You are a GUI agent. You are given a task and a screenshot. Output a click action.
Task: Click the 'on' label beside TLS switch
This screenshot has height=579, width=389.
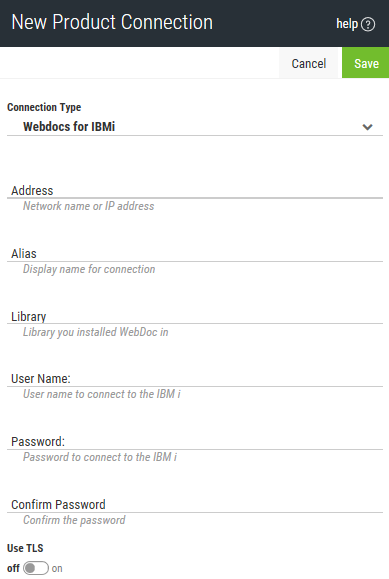(x=57, y=568)
